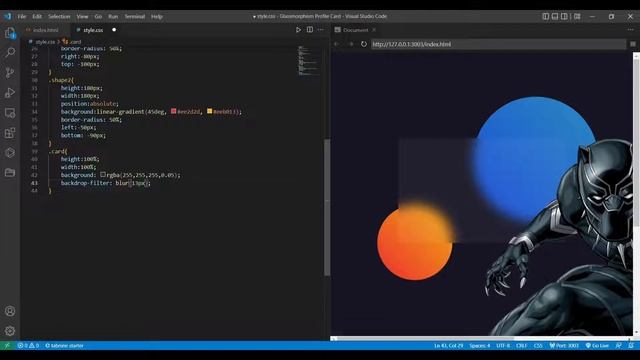This screenshot has width=640, height=360.
Task: Click the editor vertical scrollbar
Action: coord(327,207)
